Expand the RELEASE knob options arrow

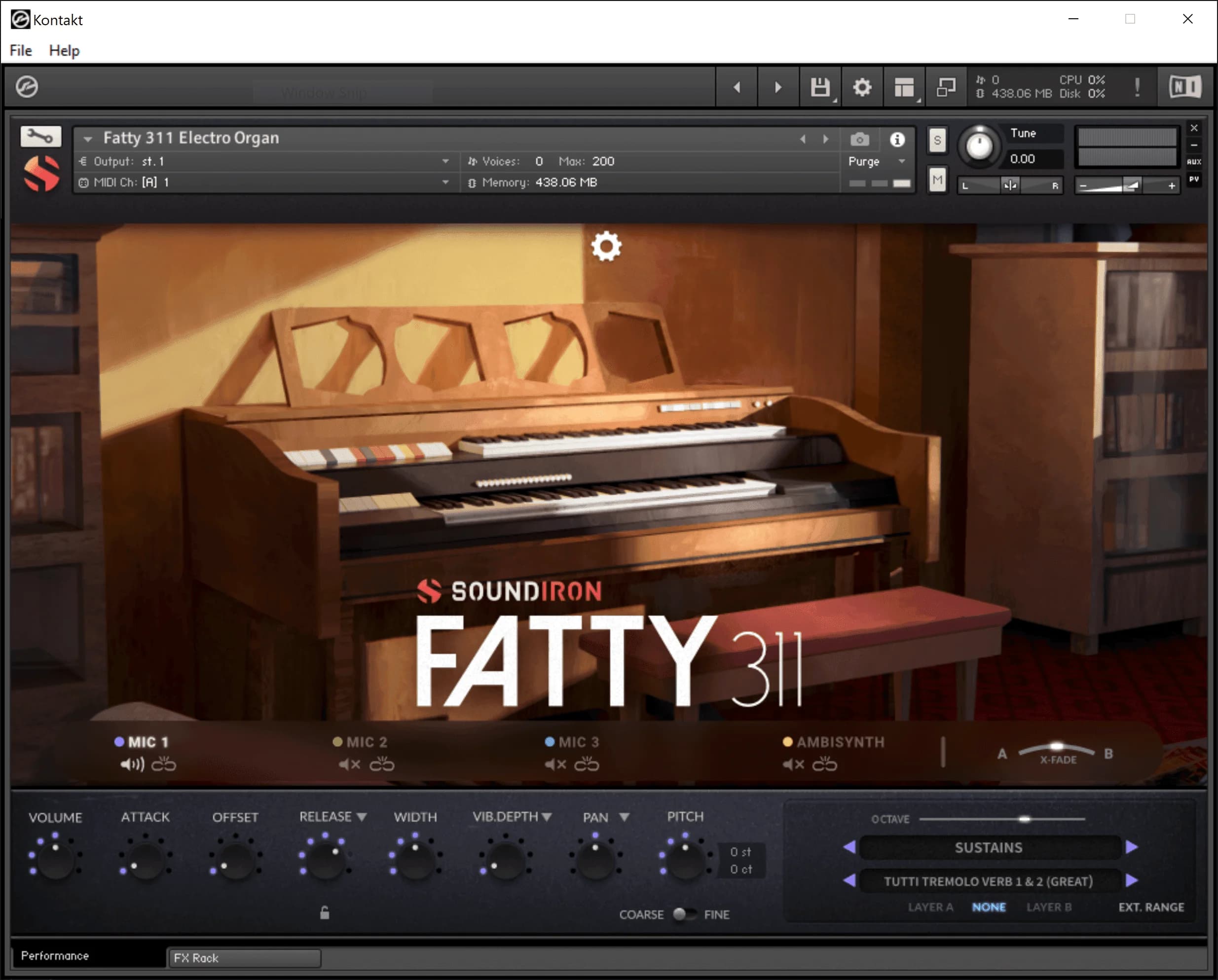(x=362, y=817)
